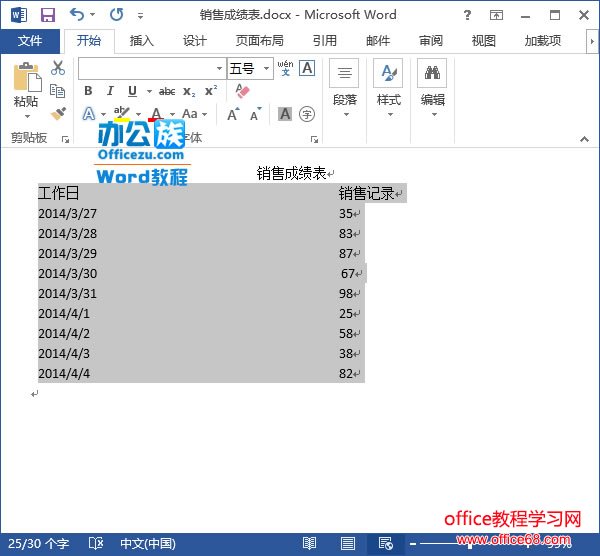Toggle underline formatting
Image resolution: width=600 pixels, height=556 pixels.
[132, 91]
